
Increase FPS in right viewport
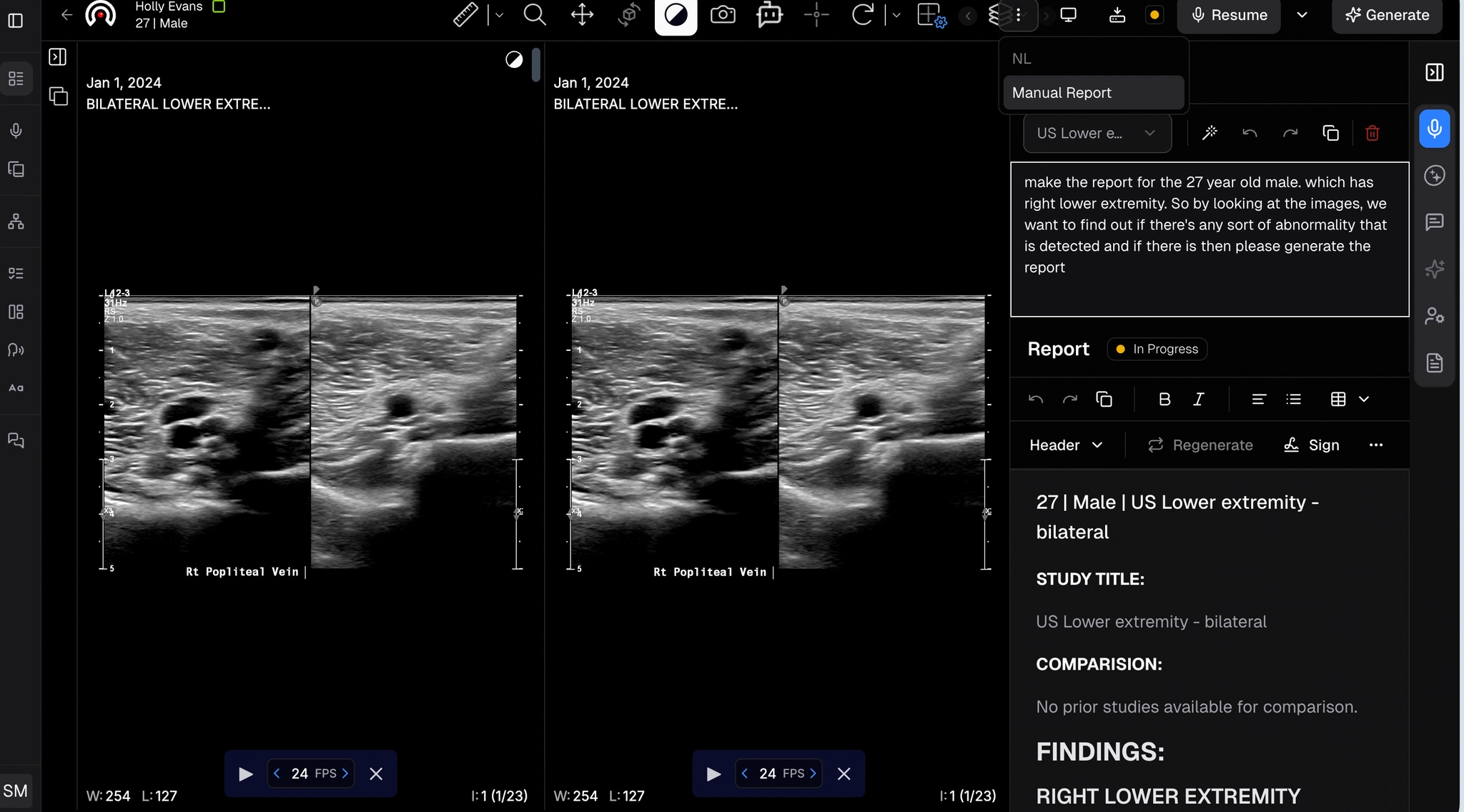pos(813,774)
